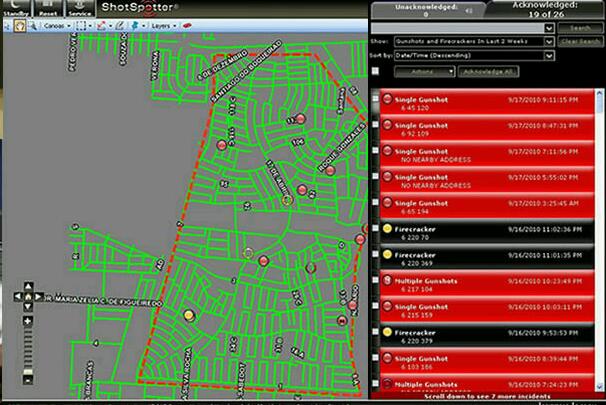Click the Standby button

(16, 9)
